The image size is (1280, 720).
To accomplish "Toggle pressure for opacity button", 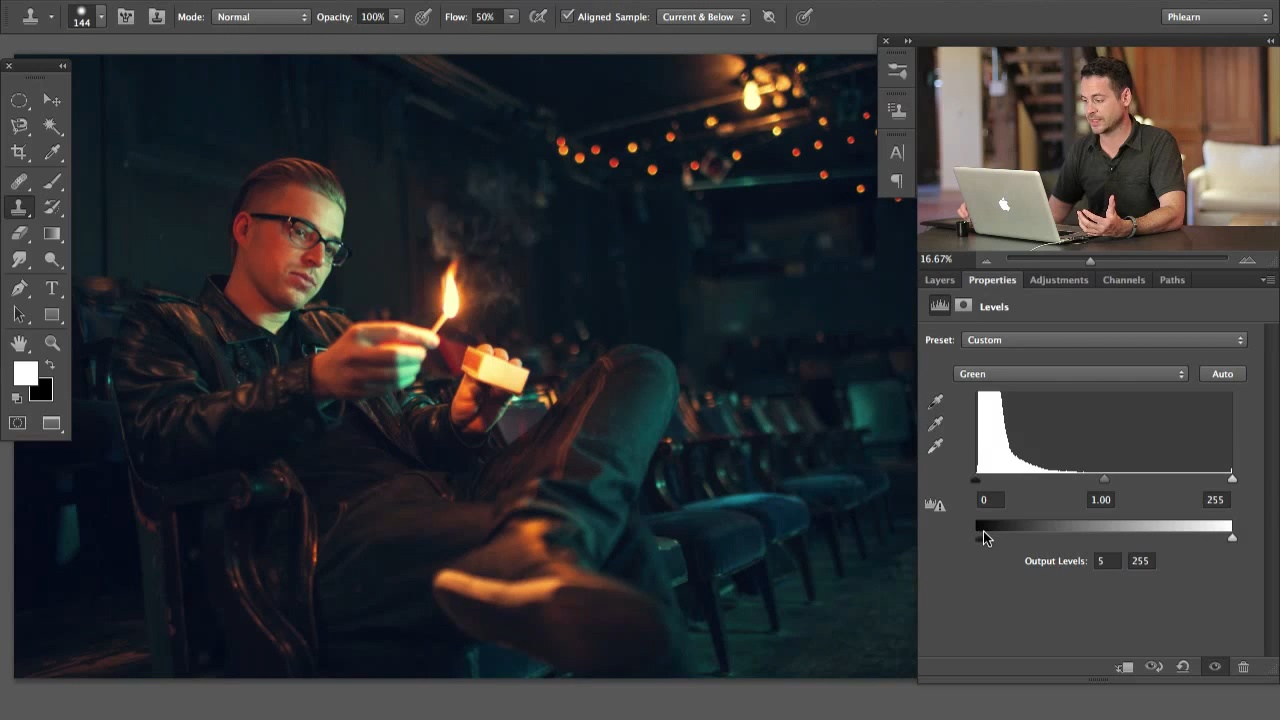I will click(x=423, y=17).
